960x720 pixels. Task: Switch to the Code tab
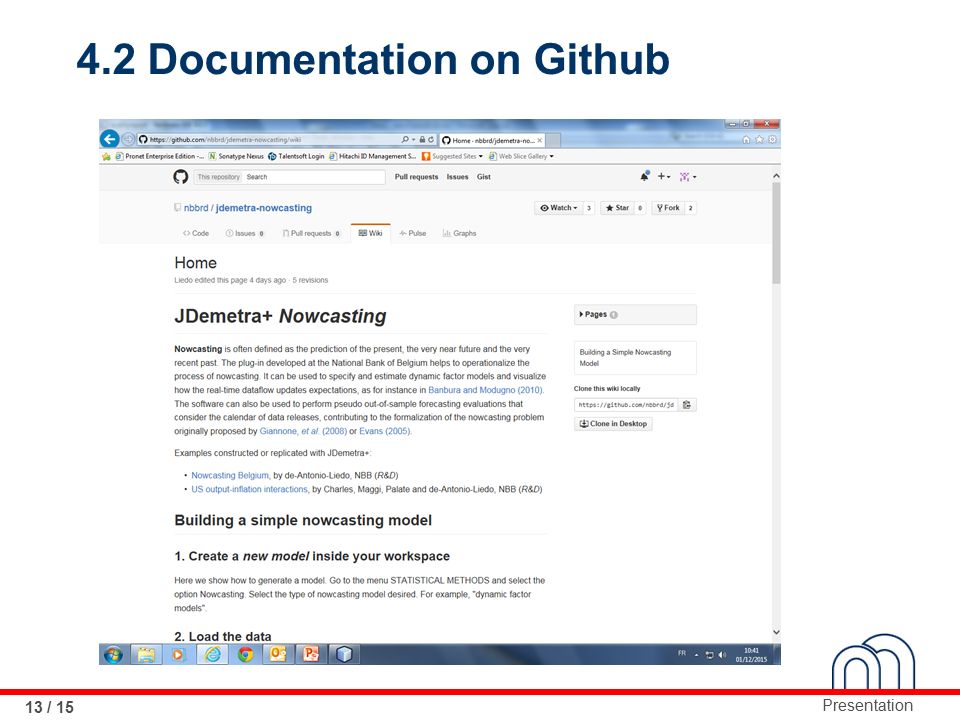196,233
